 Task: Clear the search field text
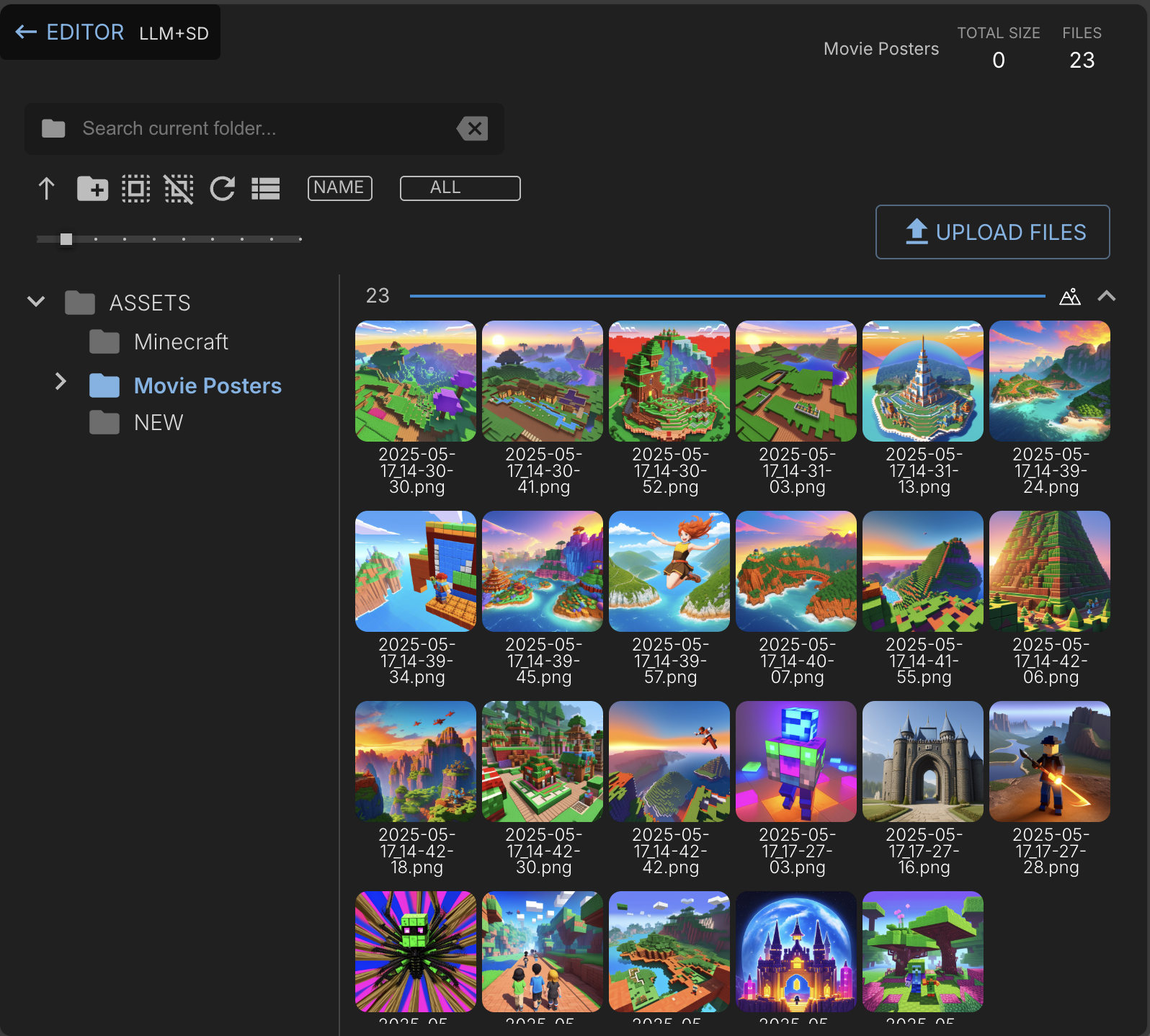tap(473, 128)
